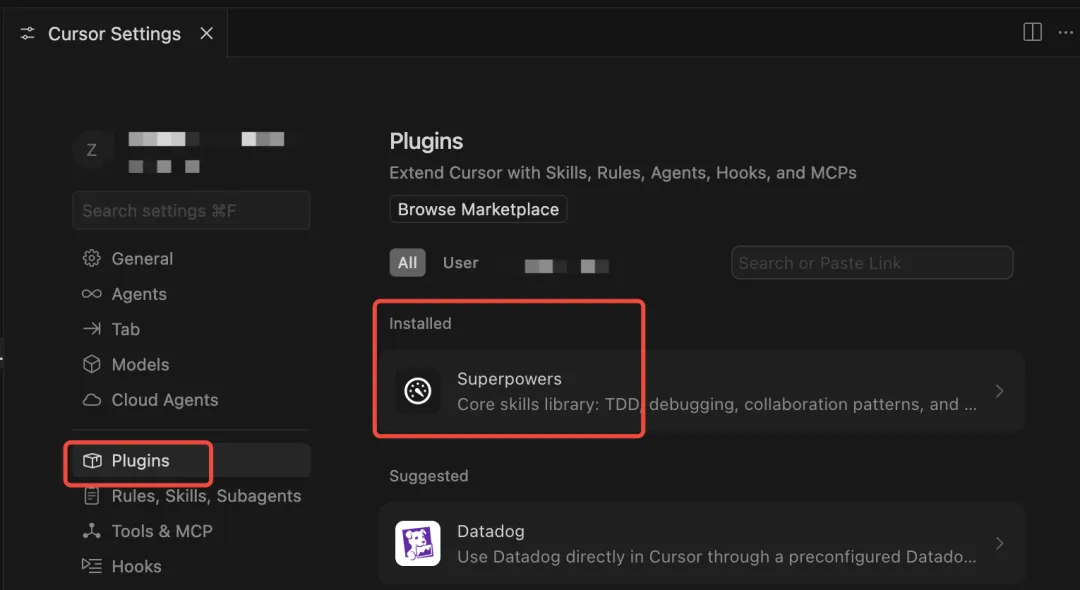Screen dimensions: 1080x590
Task: Click the Cloud Agents cloud icon
Action: coord(92,400)
